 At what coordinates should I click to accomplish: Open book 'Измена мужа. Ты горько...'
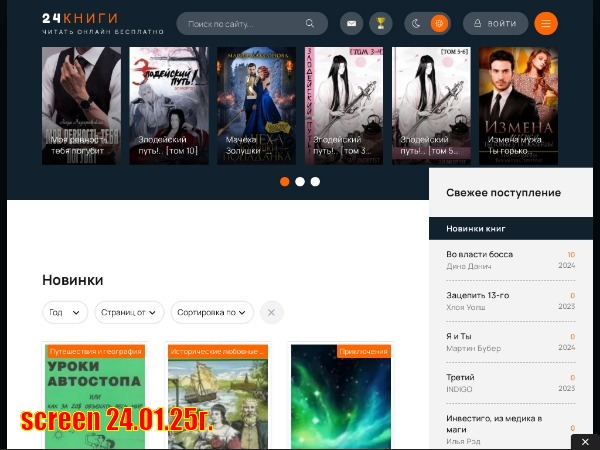[518, 106]
